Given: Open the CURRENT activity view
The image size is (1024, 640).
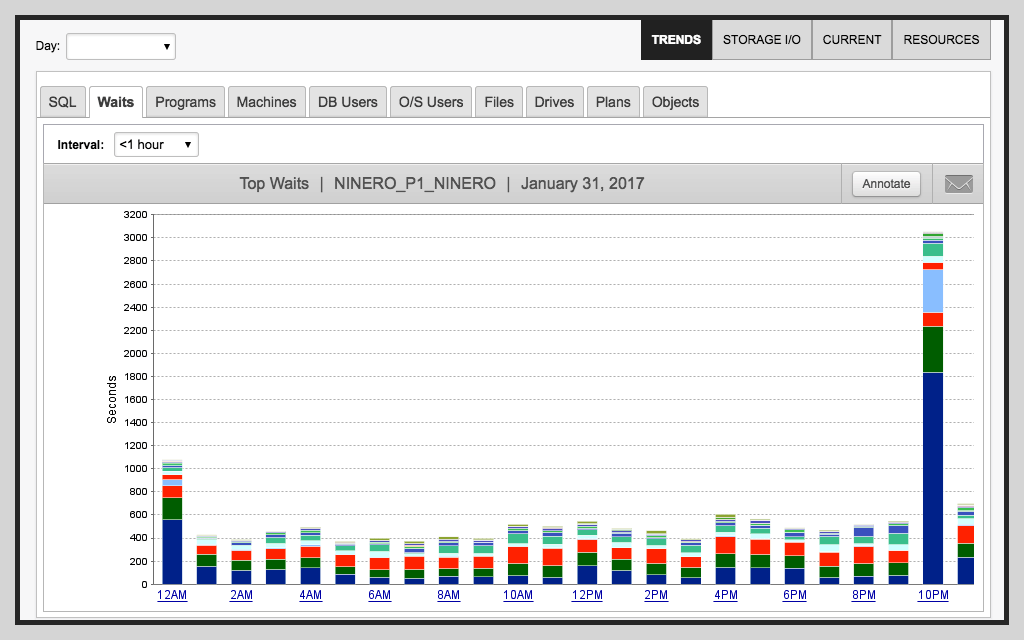Looking at the screenshot, I should (x=851, y=39).
